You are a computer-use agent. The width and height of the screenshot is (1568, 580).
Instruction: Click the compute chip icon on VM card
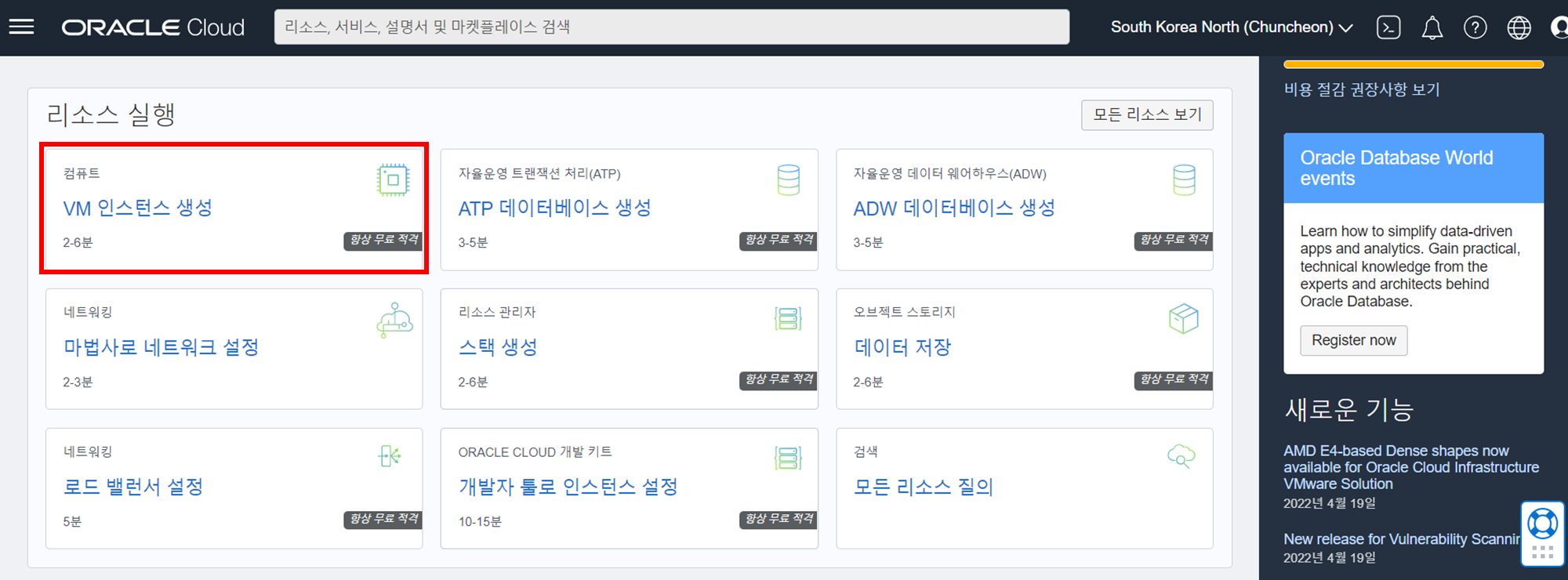[x=393, y=179]
